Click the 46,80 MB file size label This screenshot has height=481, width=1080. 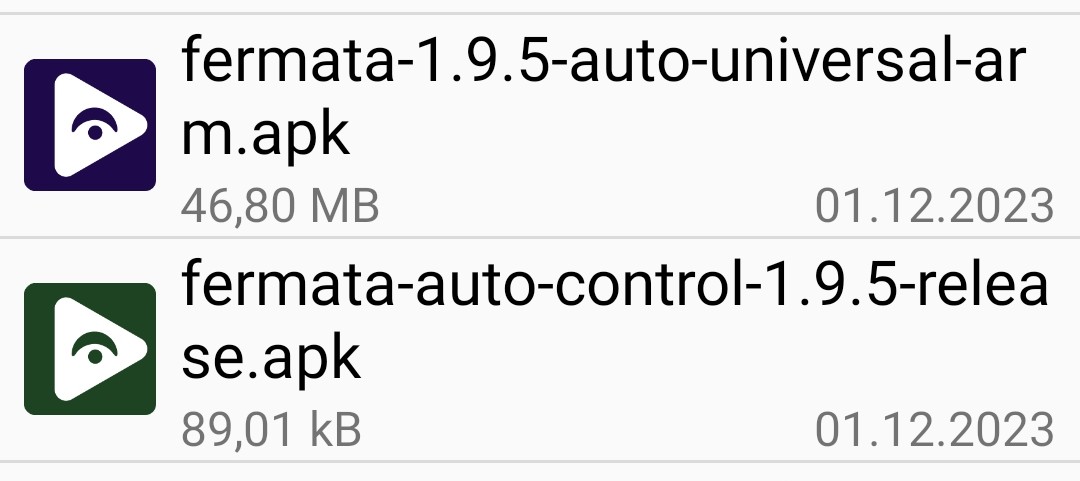(280, 205)
